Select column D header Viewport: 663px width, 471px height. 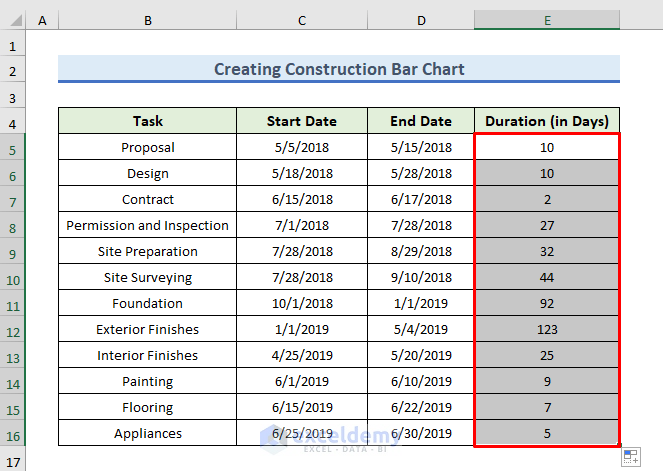pos(421,20)
